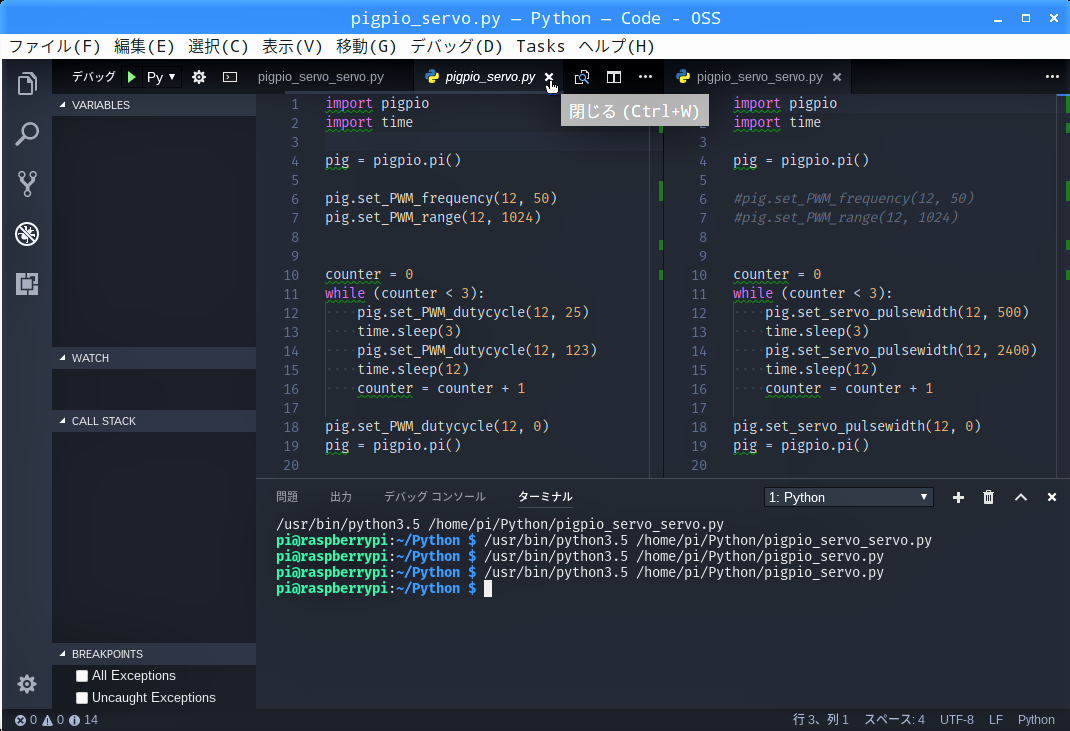Open the Debug view in activity bar
This screenshot has height=731, width=1070.
pos(27,234)
